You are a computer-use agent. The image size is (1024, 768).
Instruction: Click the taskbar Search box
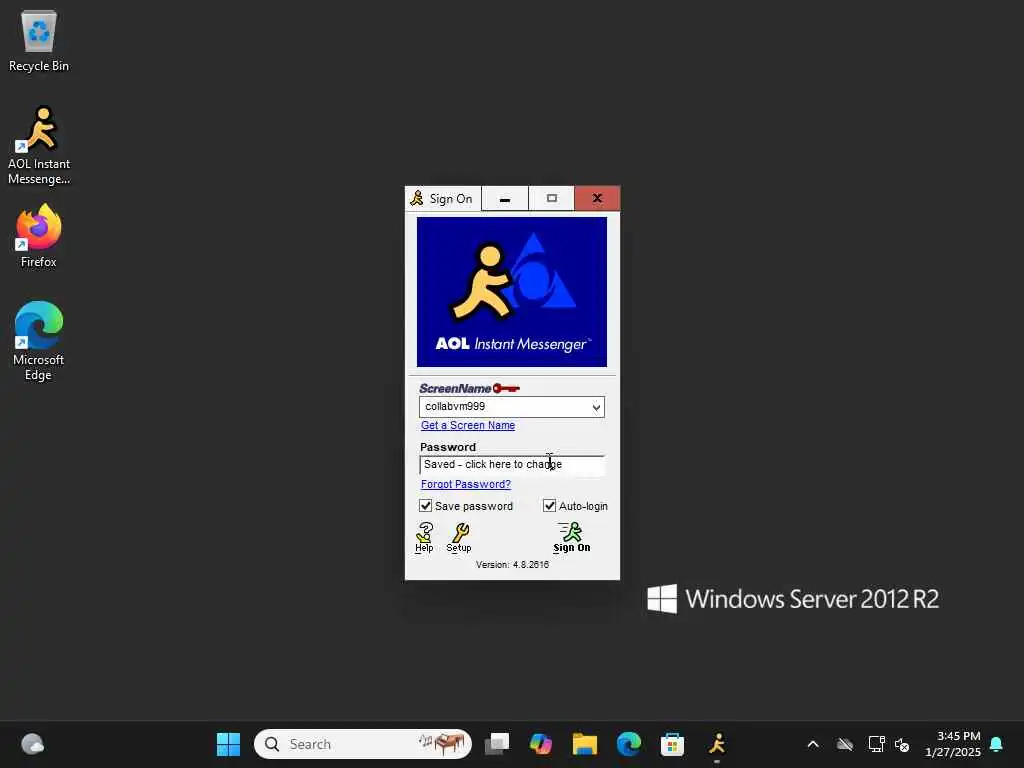pyautogui.click(x=363, y=744)
